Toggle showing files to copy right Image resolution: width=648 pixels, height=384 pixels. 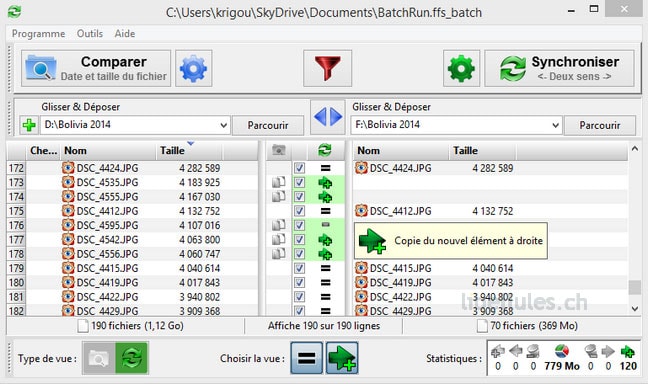pos(342,358)
